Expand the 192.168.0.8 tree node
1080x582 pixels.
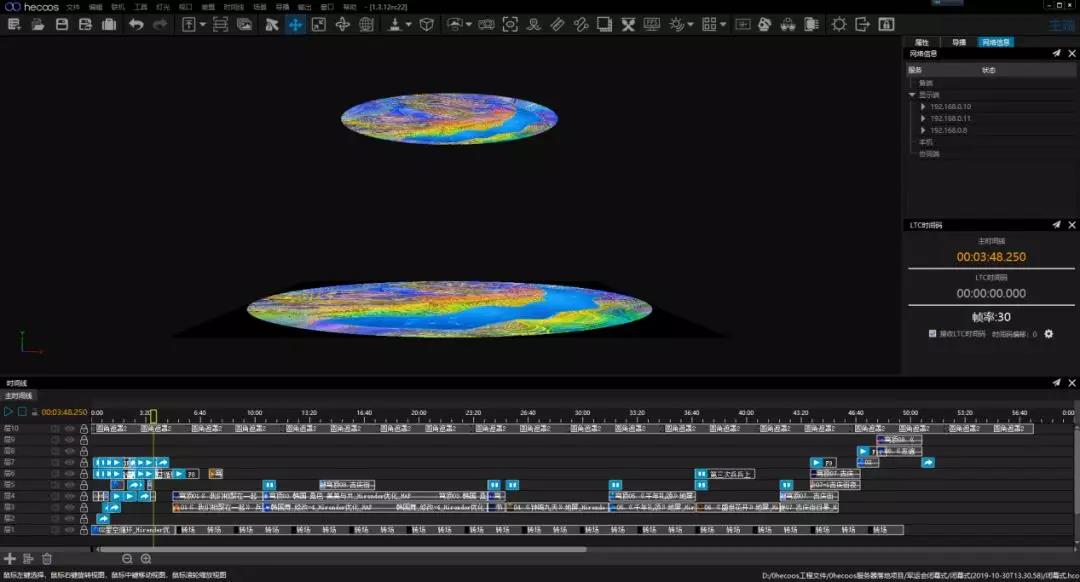click(923, 130)
